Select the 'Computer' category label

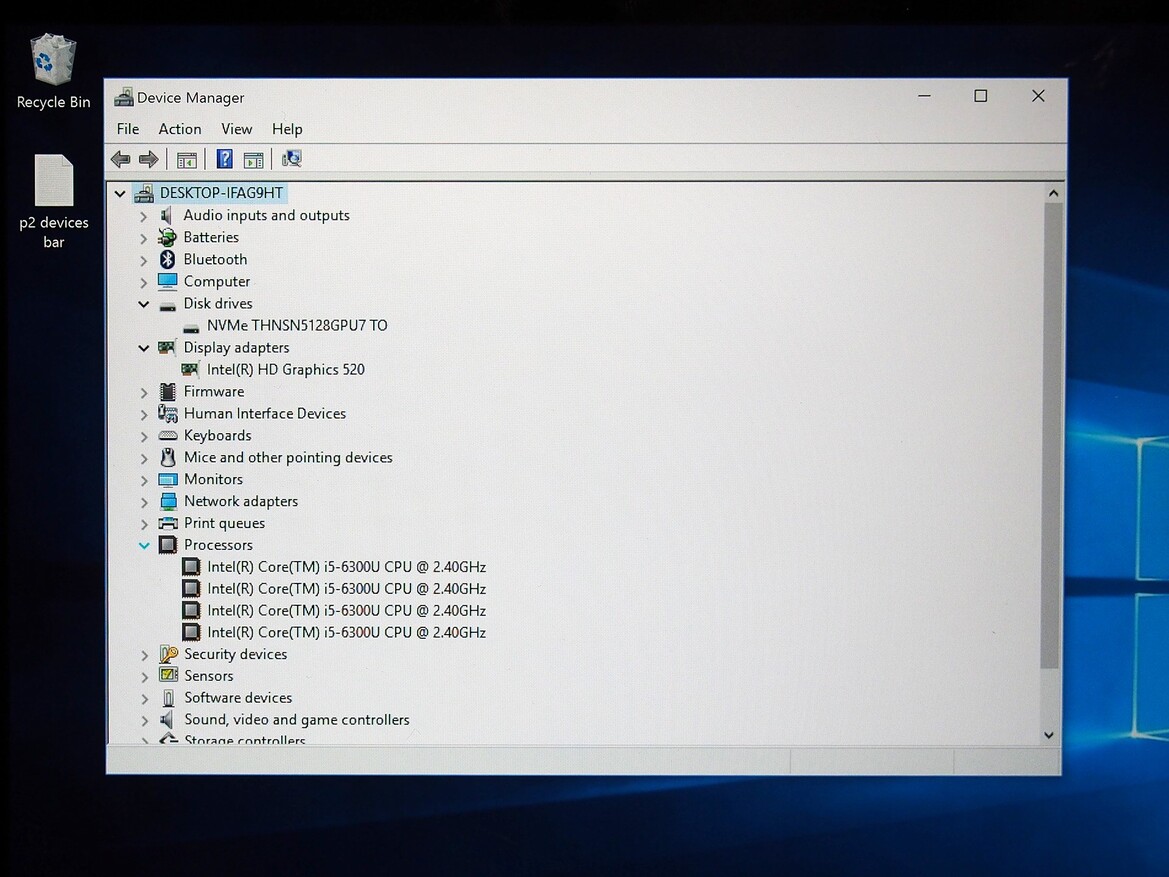(217, 281)
